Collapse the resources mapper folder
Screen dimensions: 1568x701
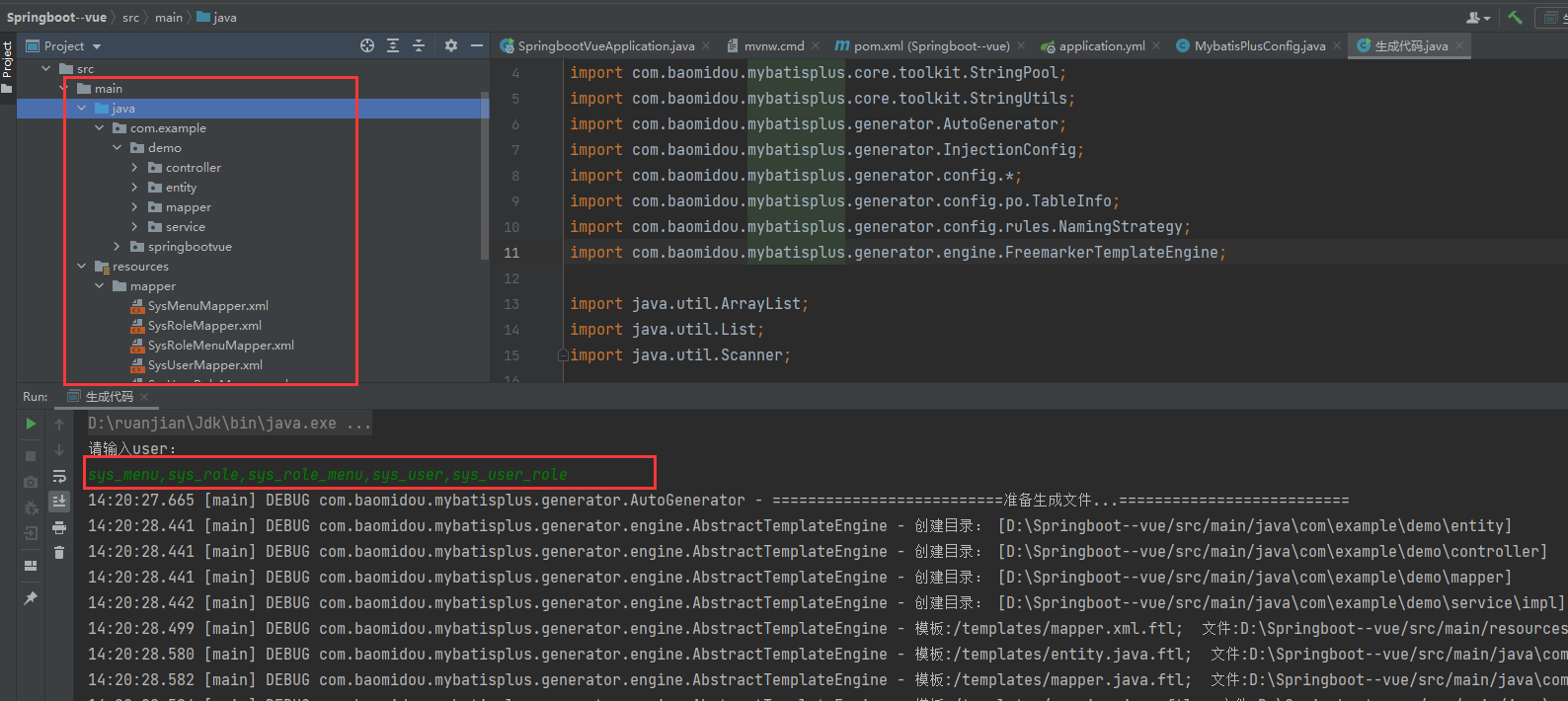(x=99, y=286)
